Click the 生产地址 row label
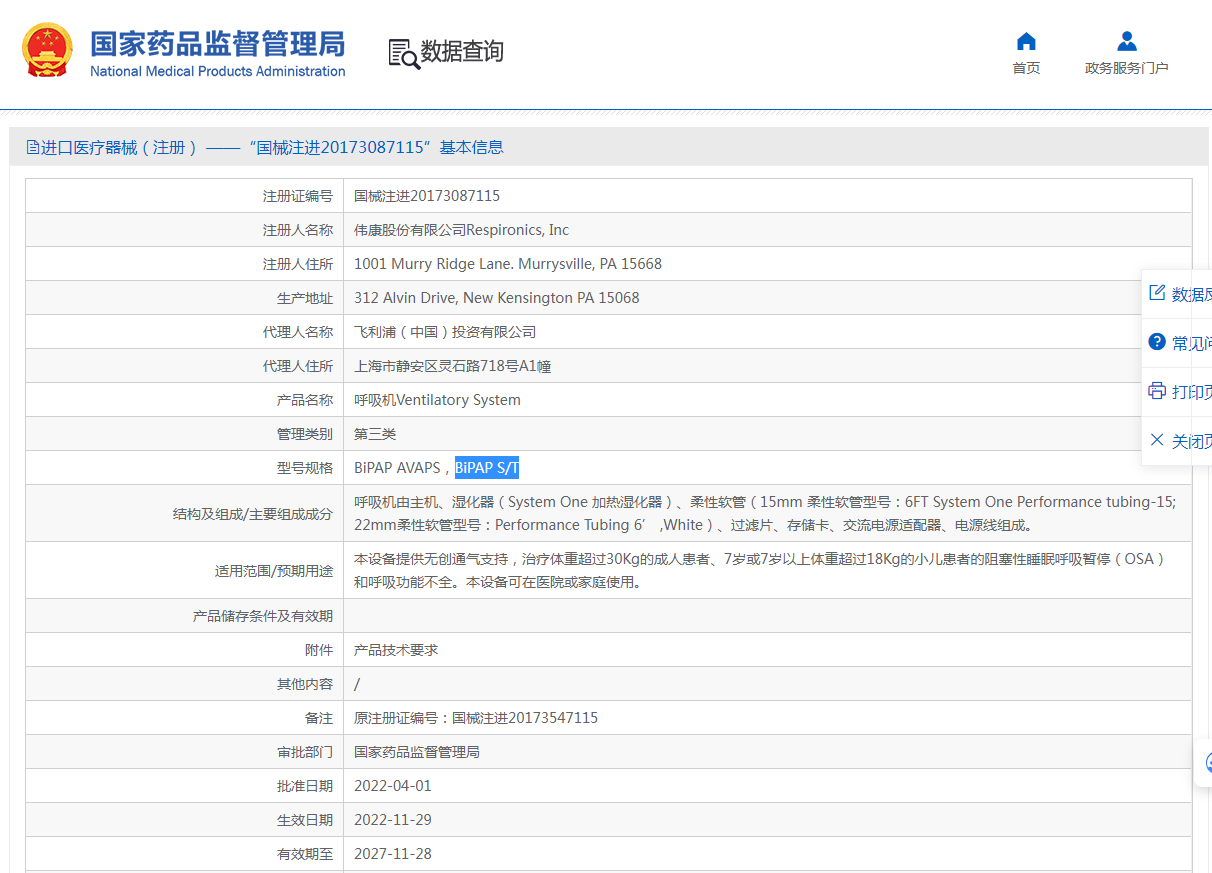The height and width of the screenshot is (873, 1212). 305,298
